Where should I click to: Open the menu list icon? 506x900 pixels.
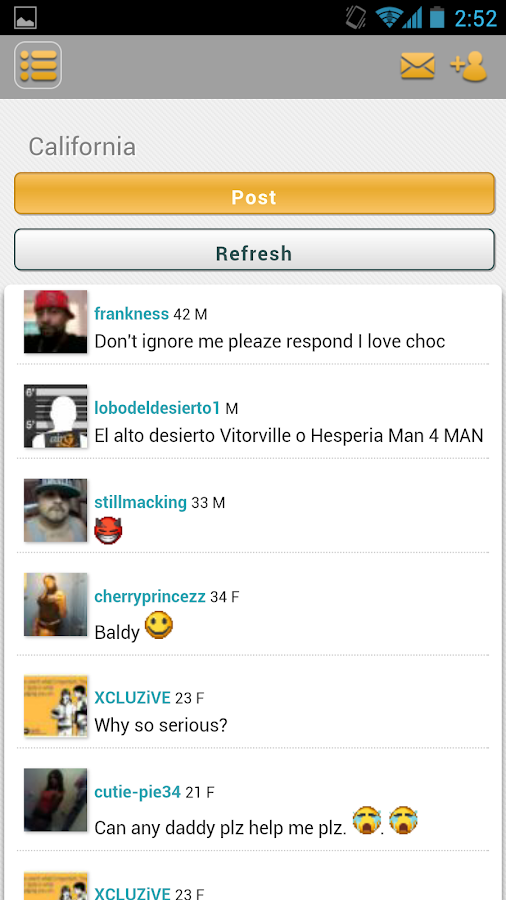38,65
